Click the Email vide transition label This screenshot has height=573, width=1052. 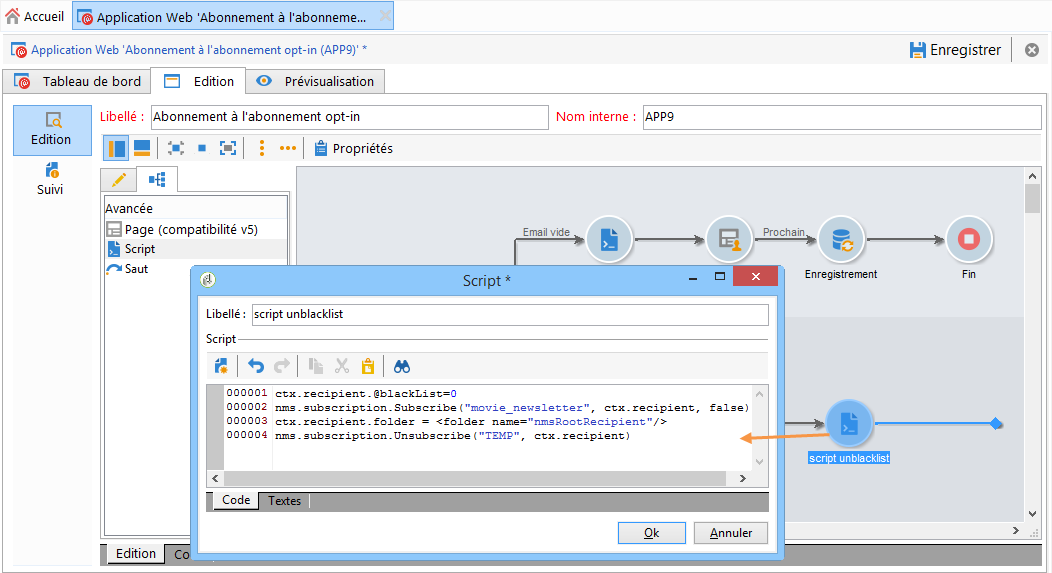546,232
